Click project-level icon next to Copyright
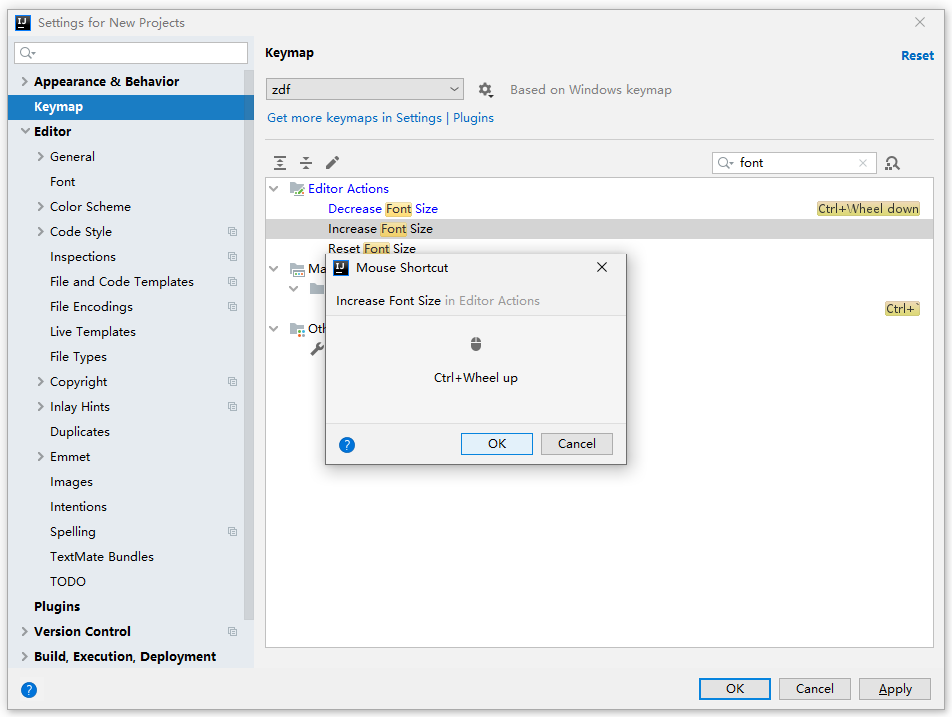 (233, 381)
